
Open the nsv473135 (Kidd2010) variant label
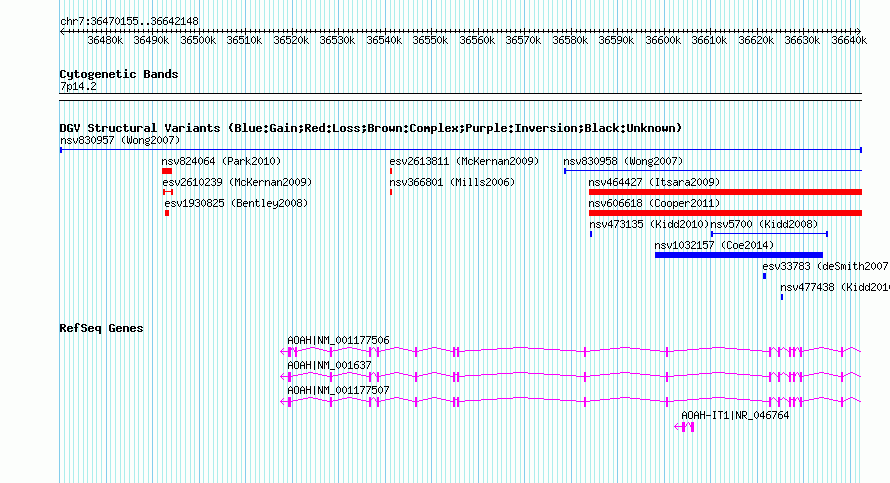[x=649, y=224]
